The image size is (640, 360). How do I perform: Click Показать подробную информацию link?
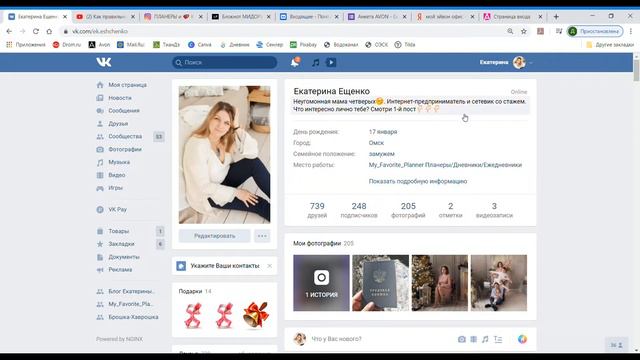(418, 181)
